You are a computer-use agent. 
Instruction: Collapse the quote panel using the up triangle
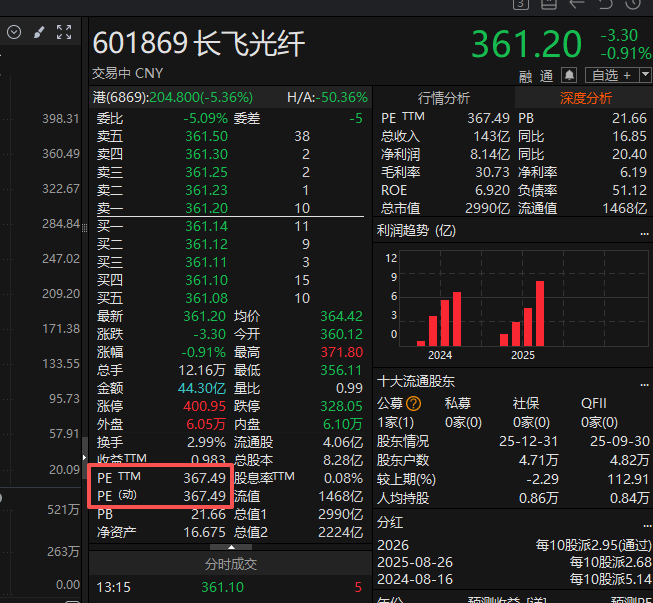point(231,547)
